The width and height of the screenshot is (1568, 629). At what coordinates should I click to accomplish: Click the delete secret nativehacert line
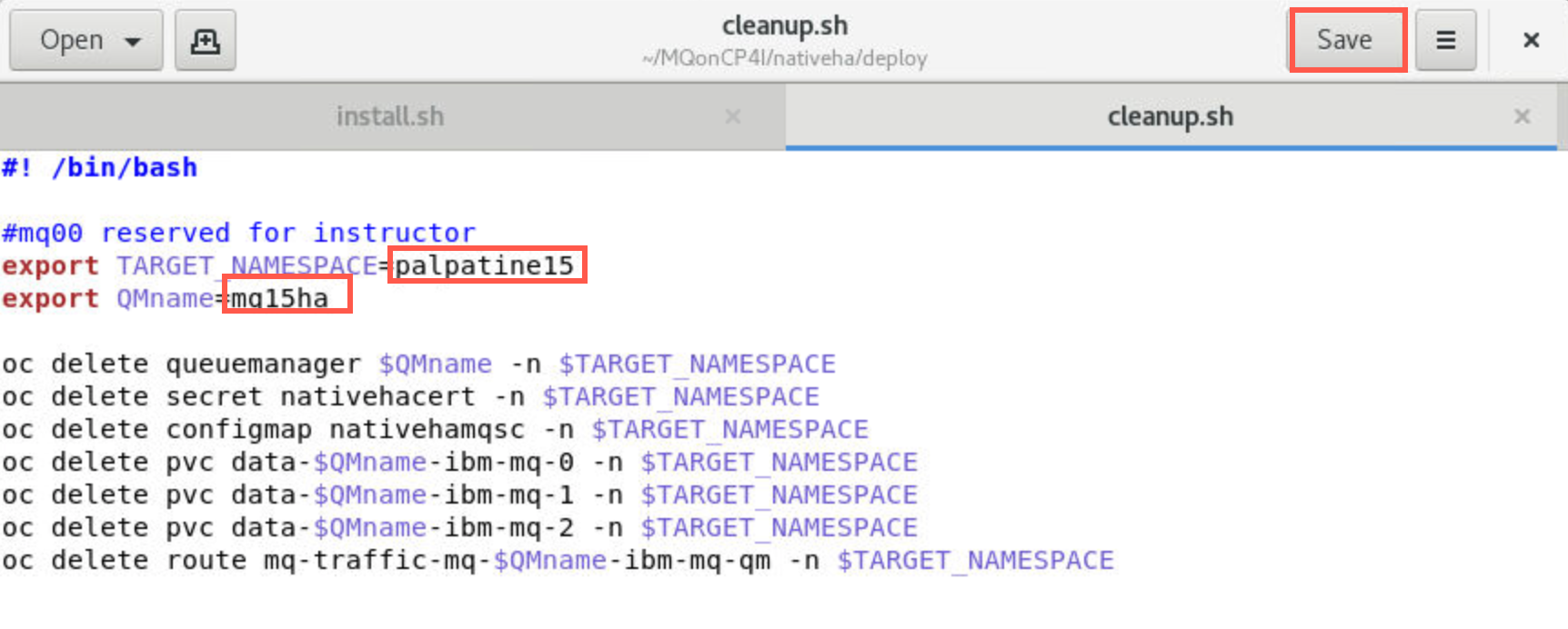tap(410, 396)
